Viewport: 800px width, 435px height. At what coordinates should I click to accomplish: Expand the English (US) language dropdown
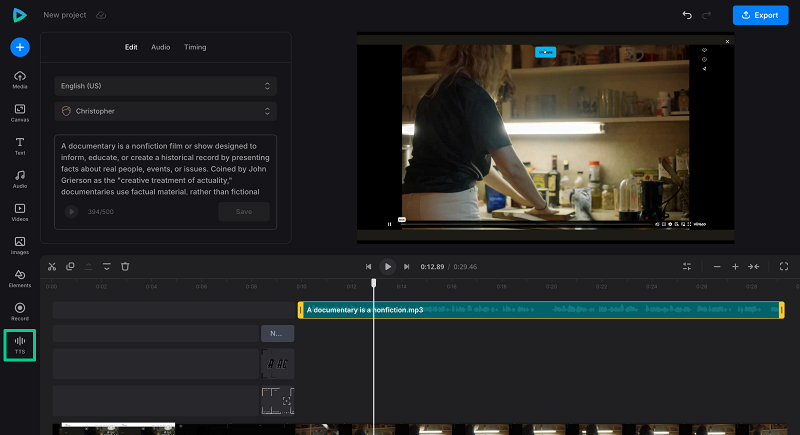point(165,86)
